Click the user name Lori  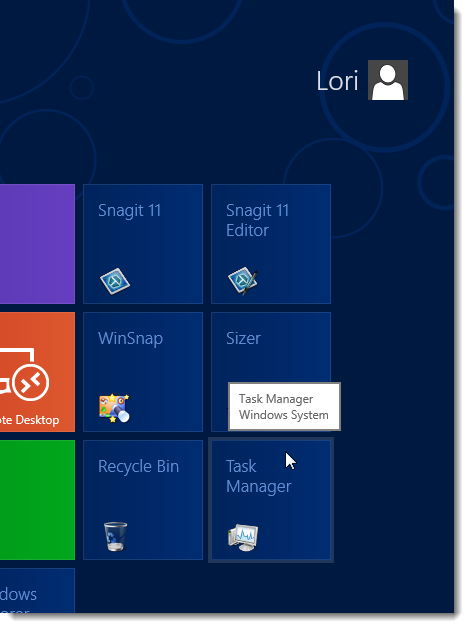[x=337, y=81]
